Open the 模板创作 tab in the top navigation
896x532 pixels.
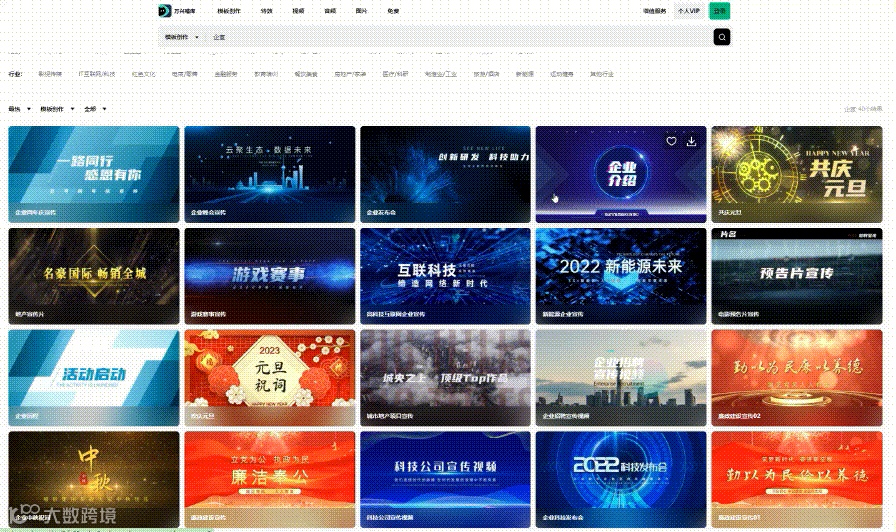(229, 11)
